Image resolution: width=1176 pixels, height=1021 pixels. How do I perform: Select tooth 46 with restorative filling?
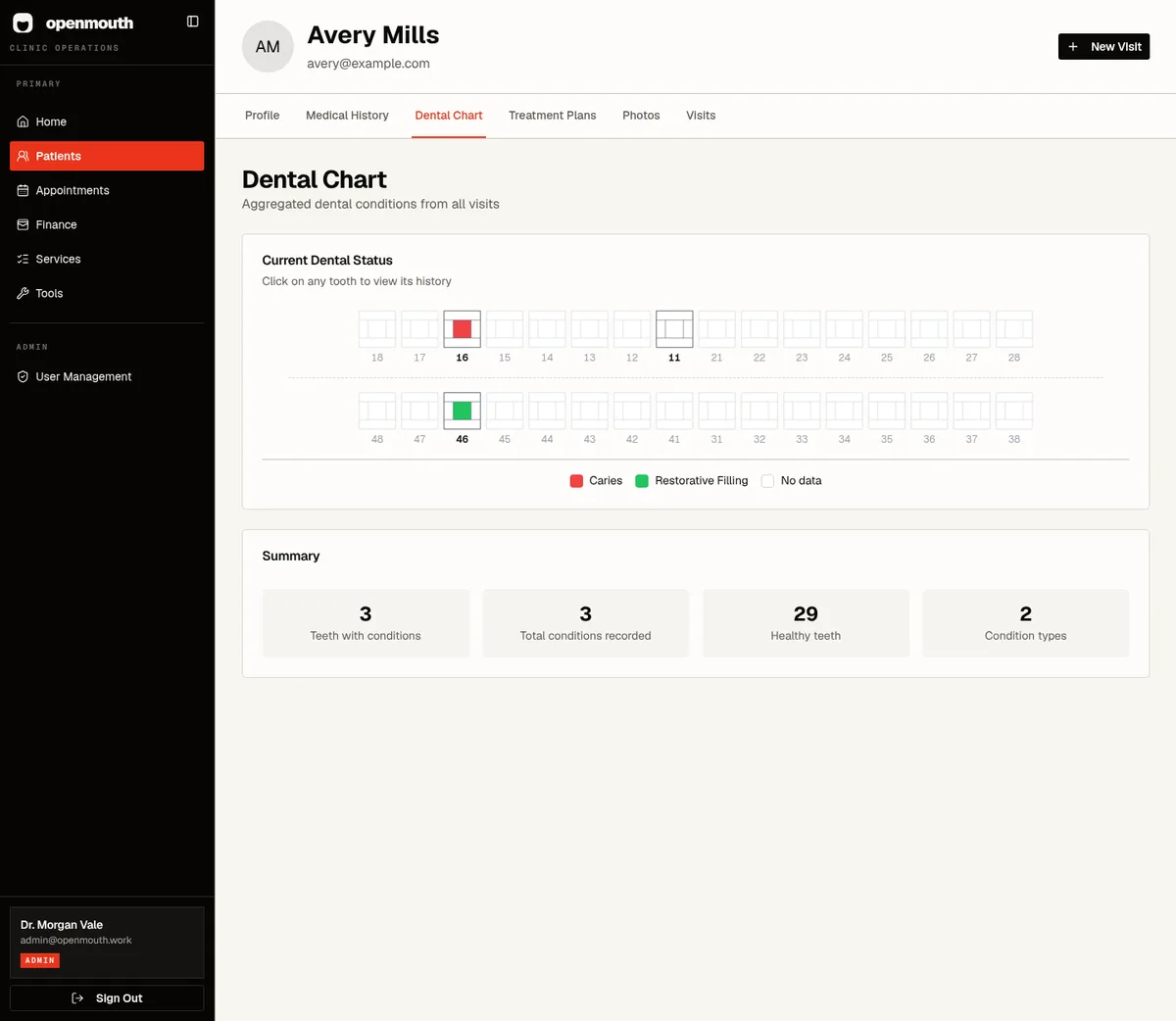coord(462,411)
